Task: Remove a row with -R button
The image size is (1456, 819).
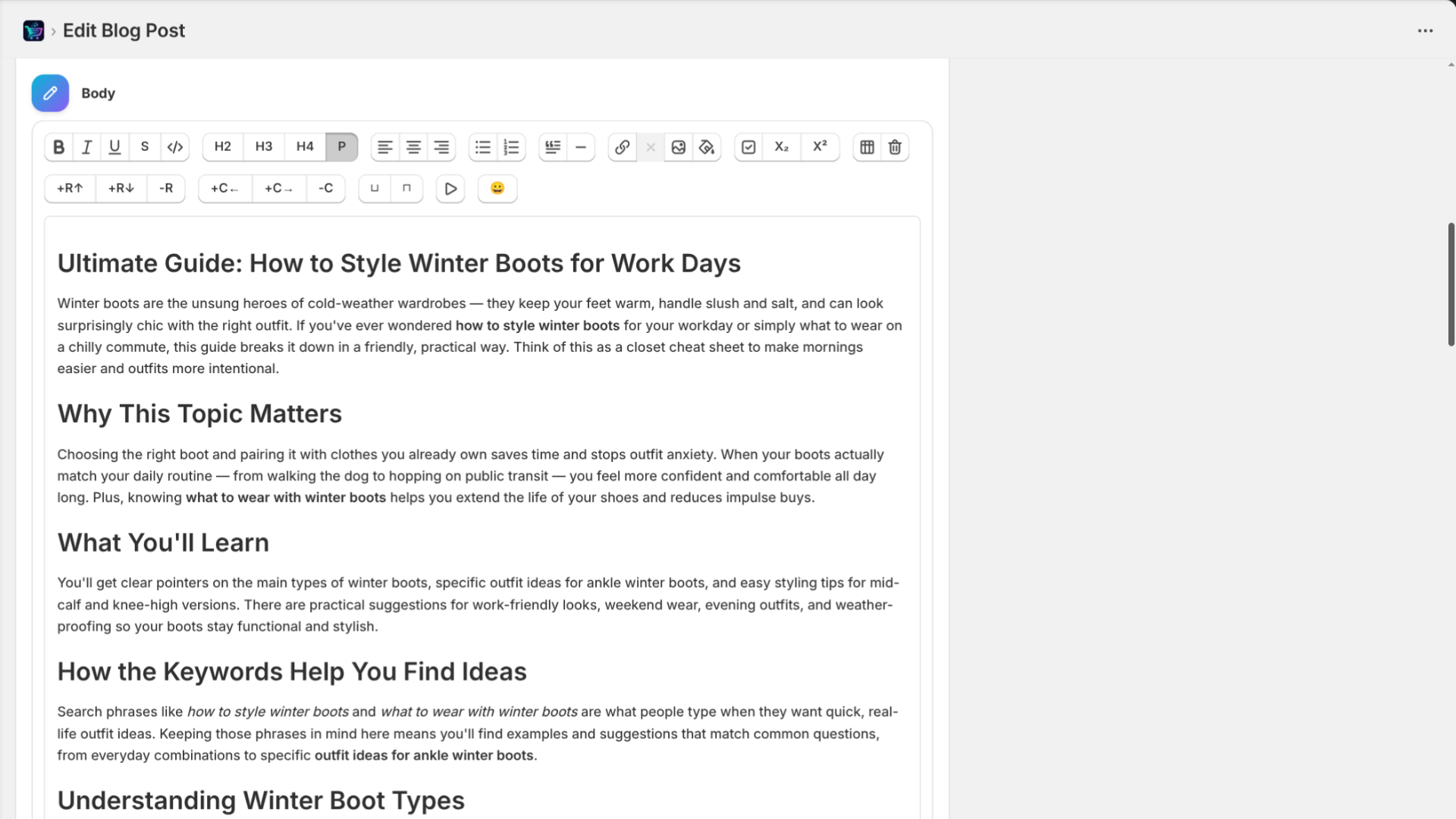Action: tap(166, 188)
